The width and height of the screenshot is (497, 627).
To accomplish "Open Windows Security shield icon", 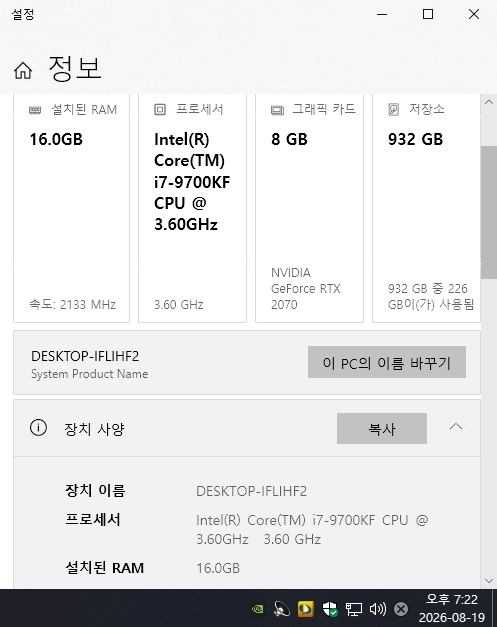I will [x=330, y=609].
